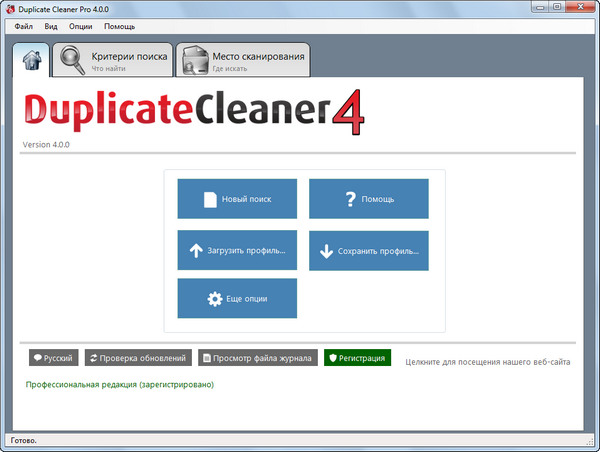Screen dimensions: 600x452
Task: Click the magnifying glass search criteria icon
Action: click(72, 61)
